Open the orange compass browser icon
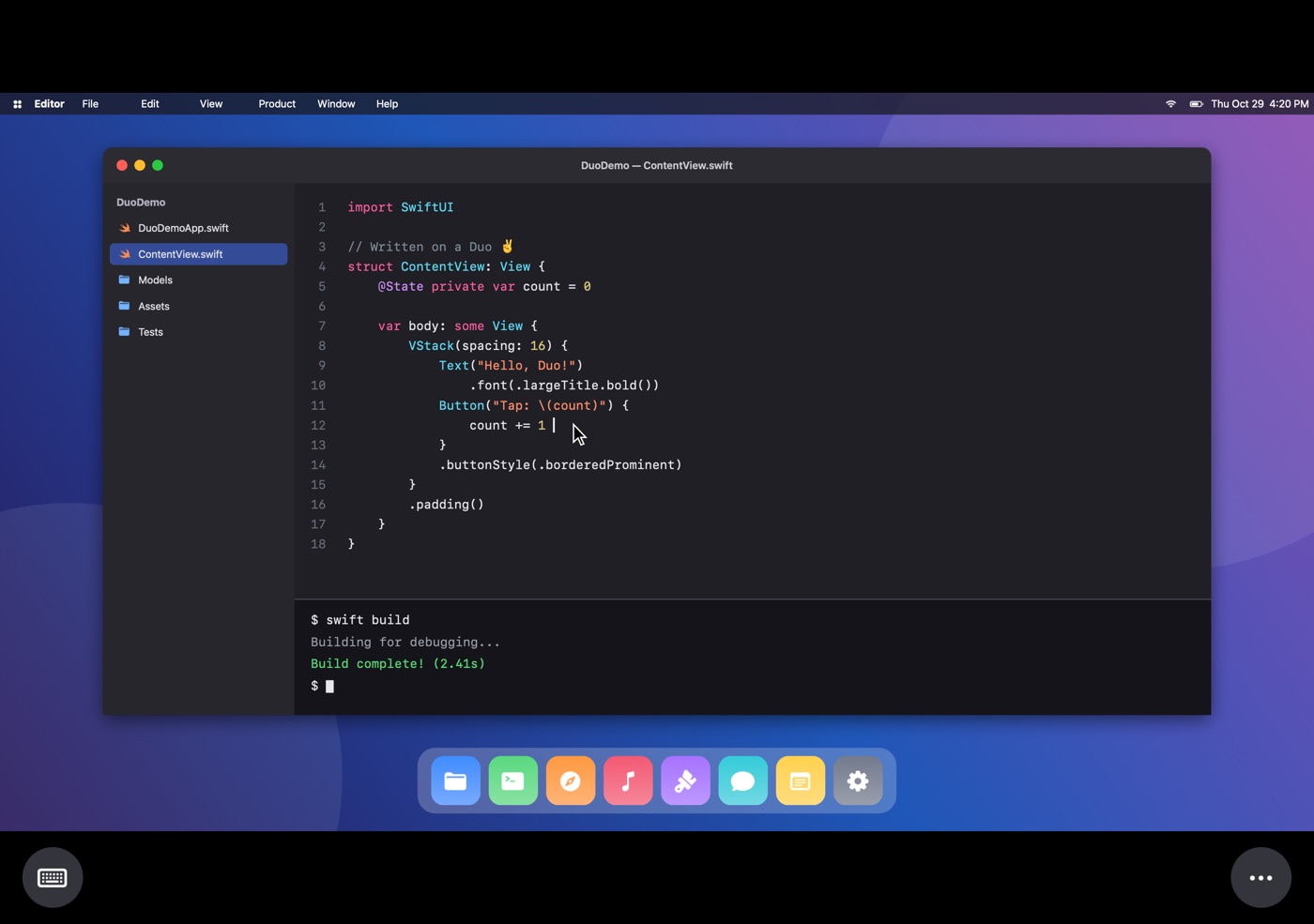Image resolution: width=1314 pixels, height=924 pixels. pyautogui.click(x=571, y=780)
